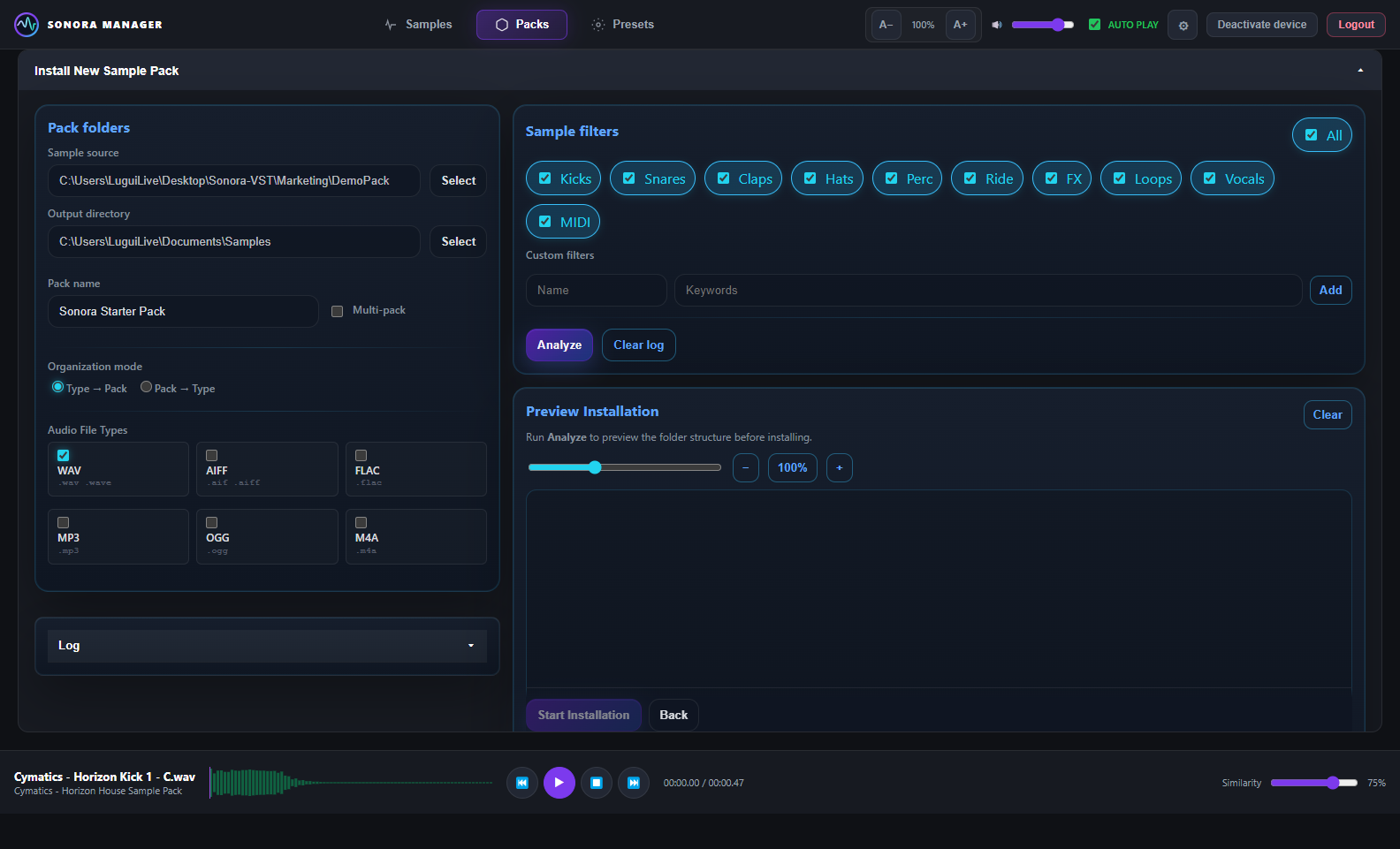Screen dimensions: 1400x849
Task: Uncheck the Snares filter
Action: 629,178
